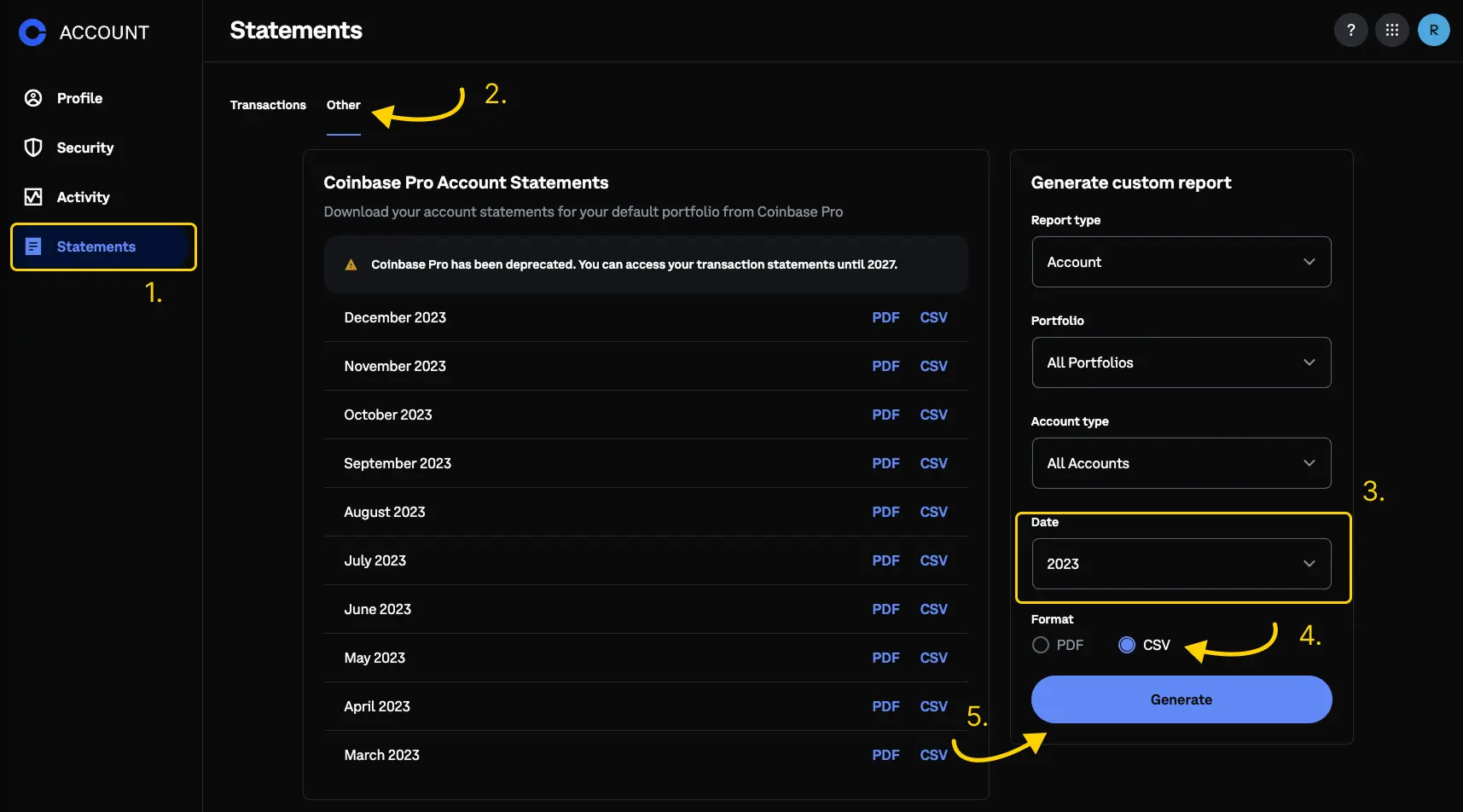Download October 2023 CSV statement

click(x=933, y=415)
